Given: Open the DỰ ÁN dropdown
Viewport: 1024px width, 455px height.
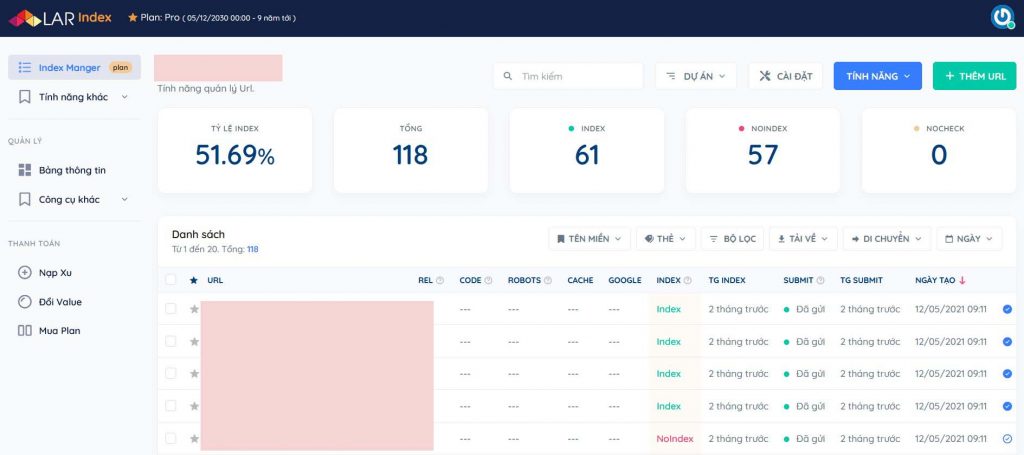Looking at the screenshot, I should [696, 76].
